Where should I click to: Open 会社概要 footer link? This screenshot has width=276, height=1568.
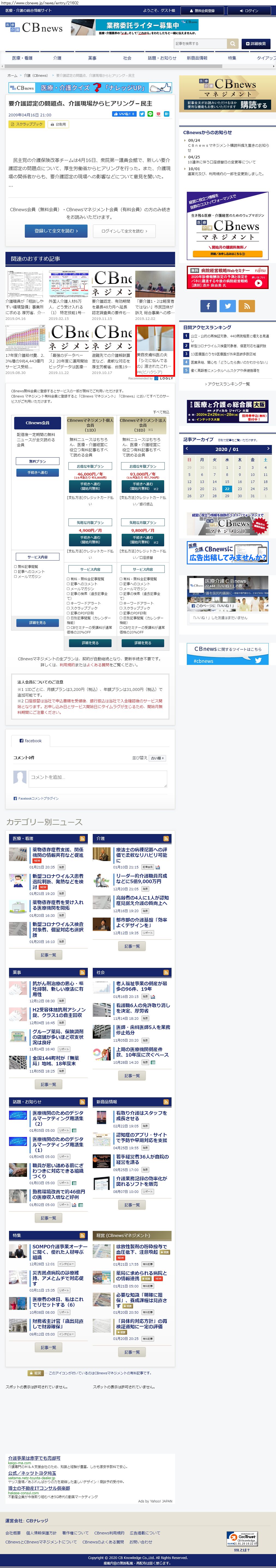(x=13, y=1533)
